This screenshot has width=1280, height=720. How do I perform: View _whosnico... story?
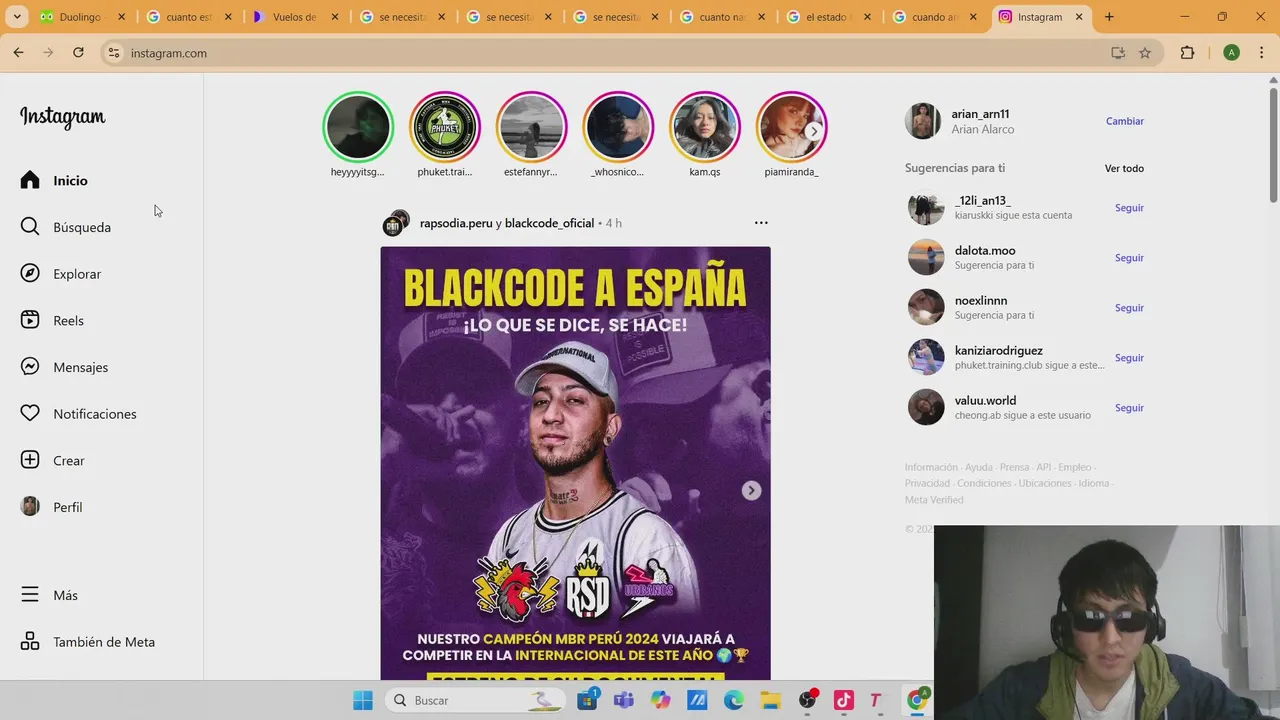[618, 127]
